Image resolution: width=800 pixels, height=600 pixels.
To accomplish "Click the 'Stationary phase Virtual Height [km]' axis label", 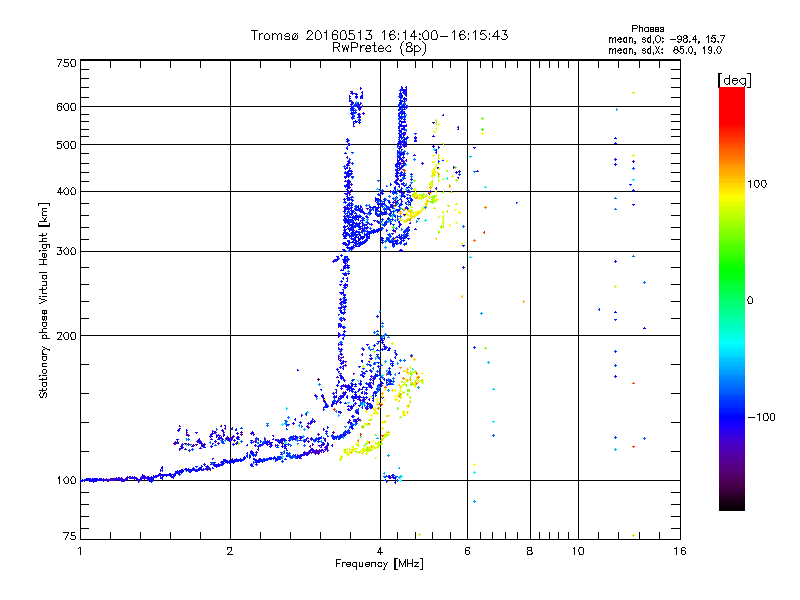I will point(44,301).
